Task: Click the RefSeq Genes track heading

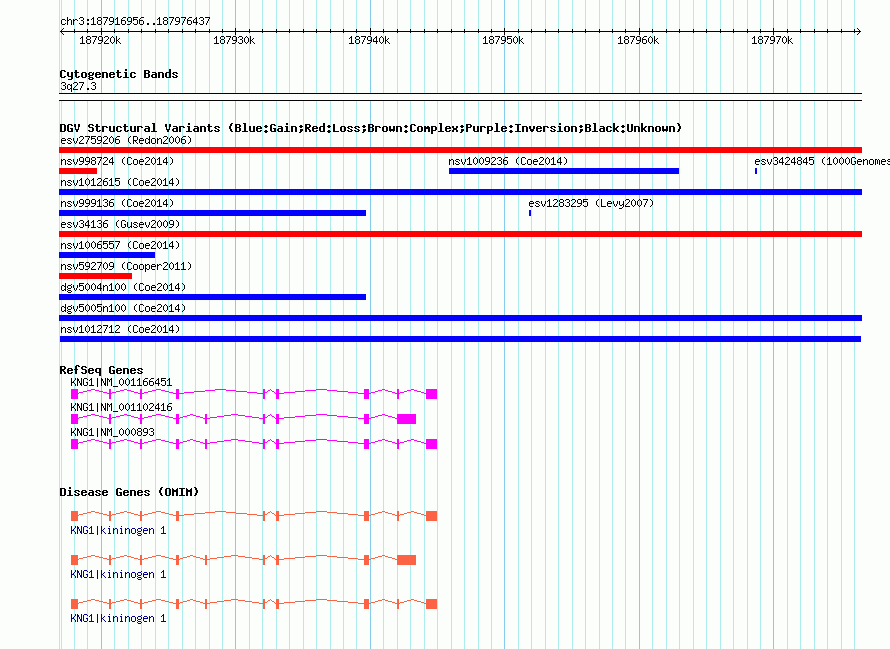Action: tap(101, 370)
